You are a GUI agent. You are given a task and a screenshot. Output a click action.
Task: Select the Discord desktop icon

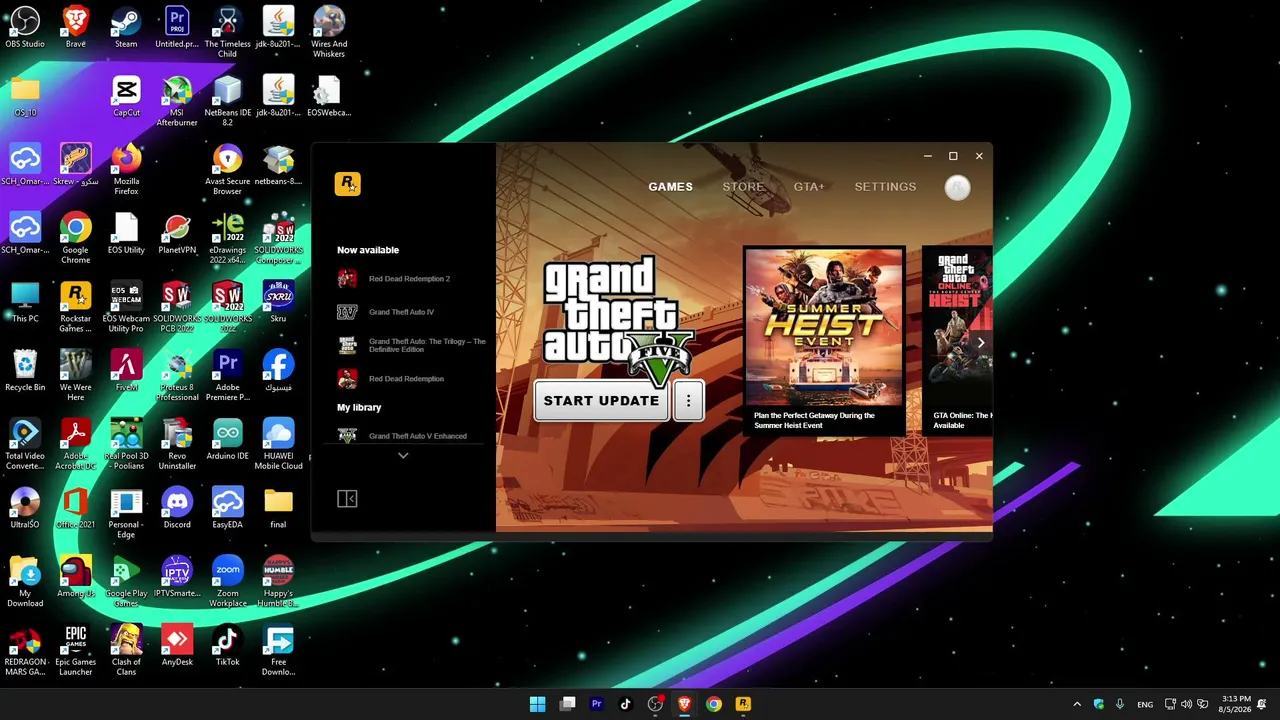tap(177, 507)
